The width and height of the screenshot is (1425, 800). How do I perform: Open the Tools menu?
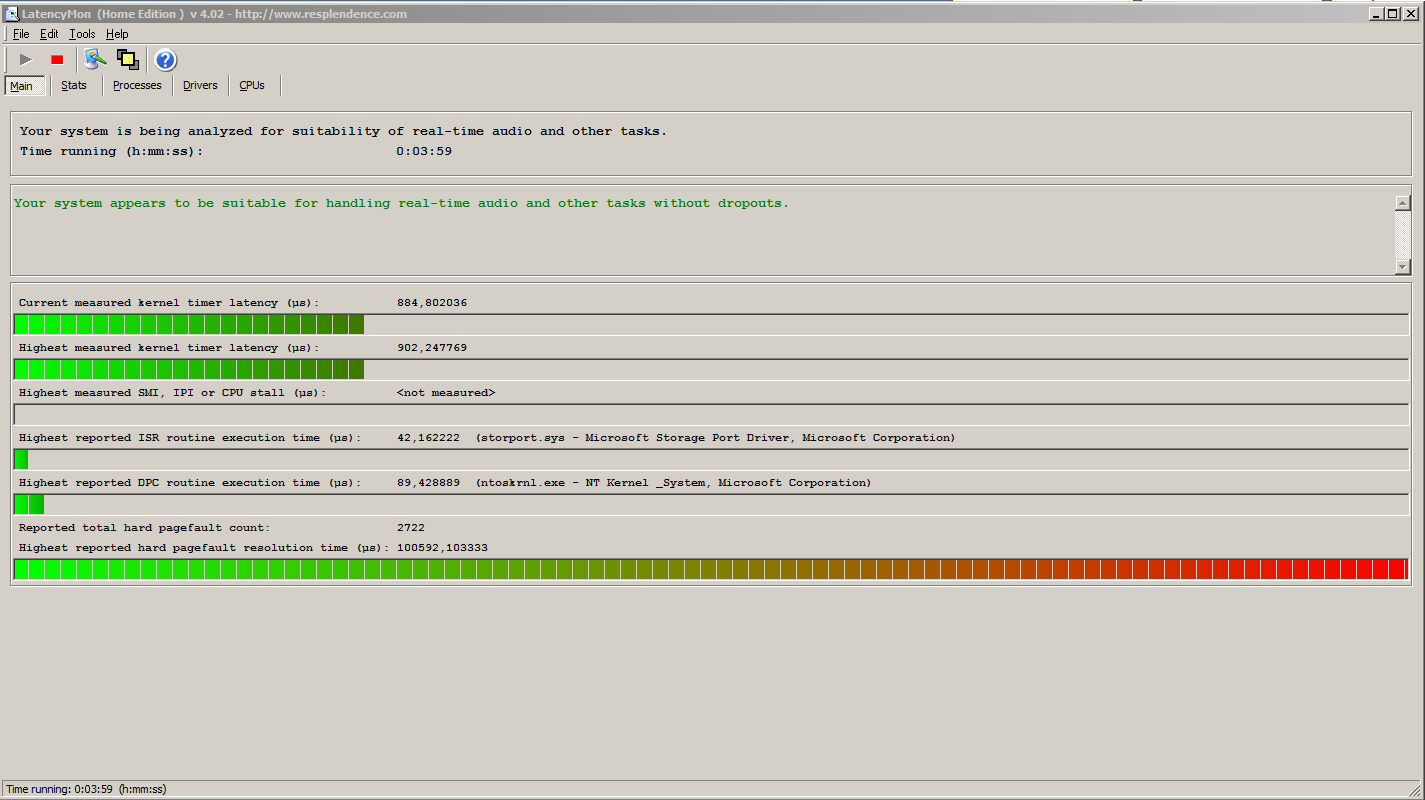[x=82, y=34]
